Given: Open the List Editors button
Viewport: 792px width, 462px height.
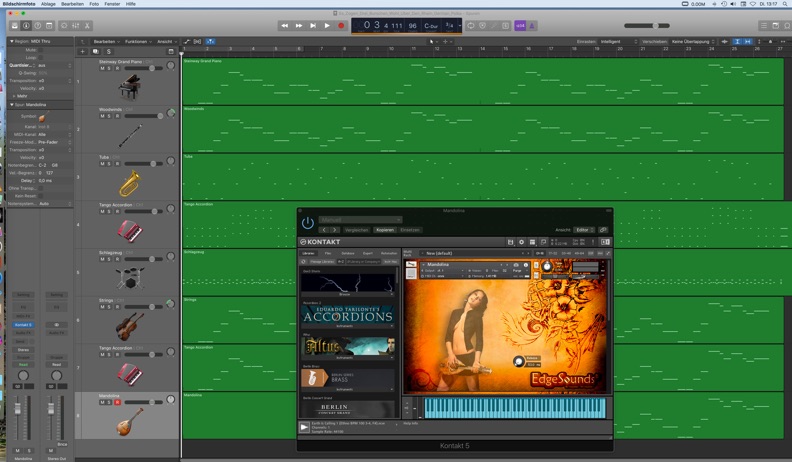Looking at the screenshot, I should pyautogui.click(x=764, y=25).
